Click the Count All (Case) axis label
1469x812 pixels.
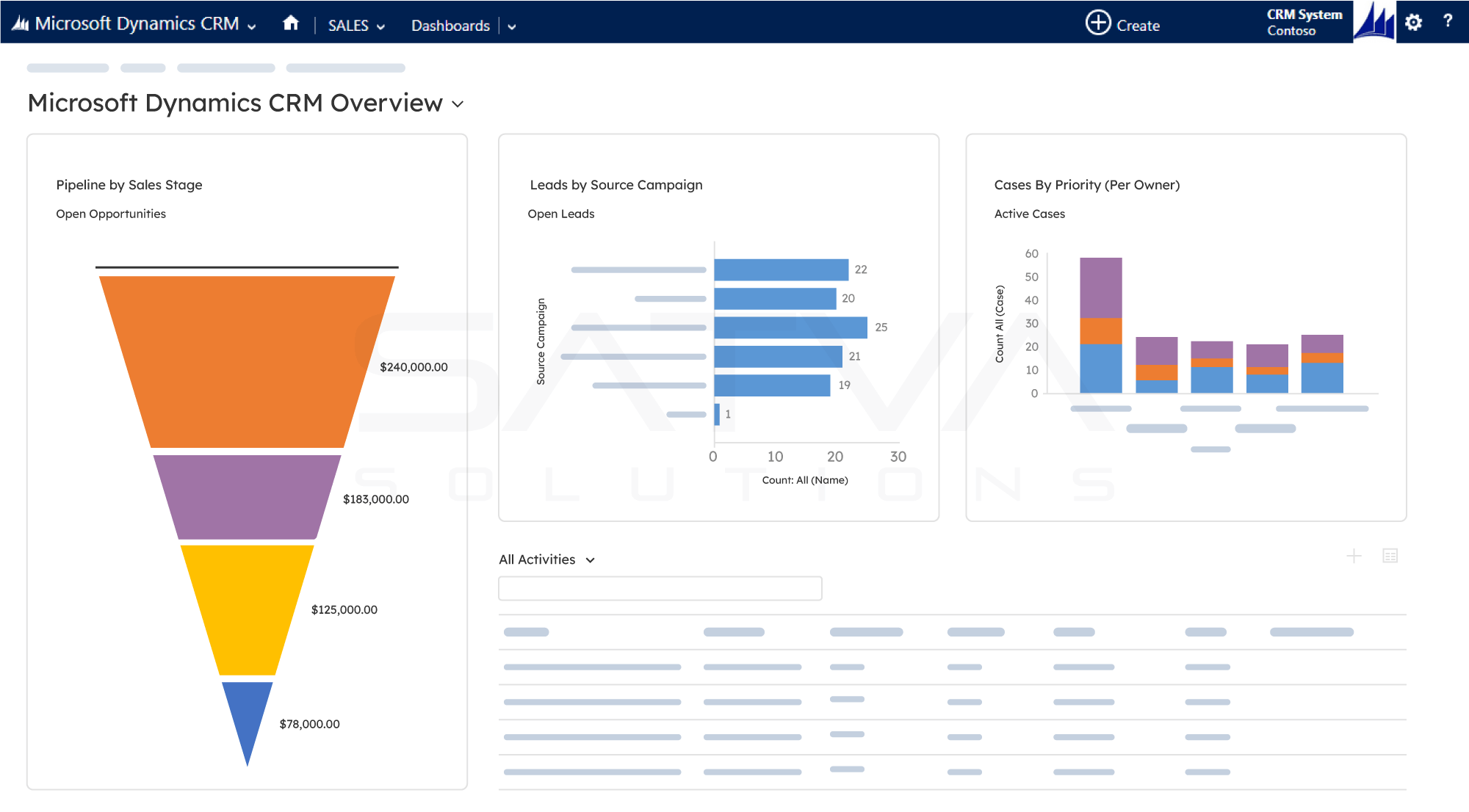[x=1000, y=324]
